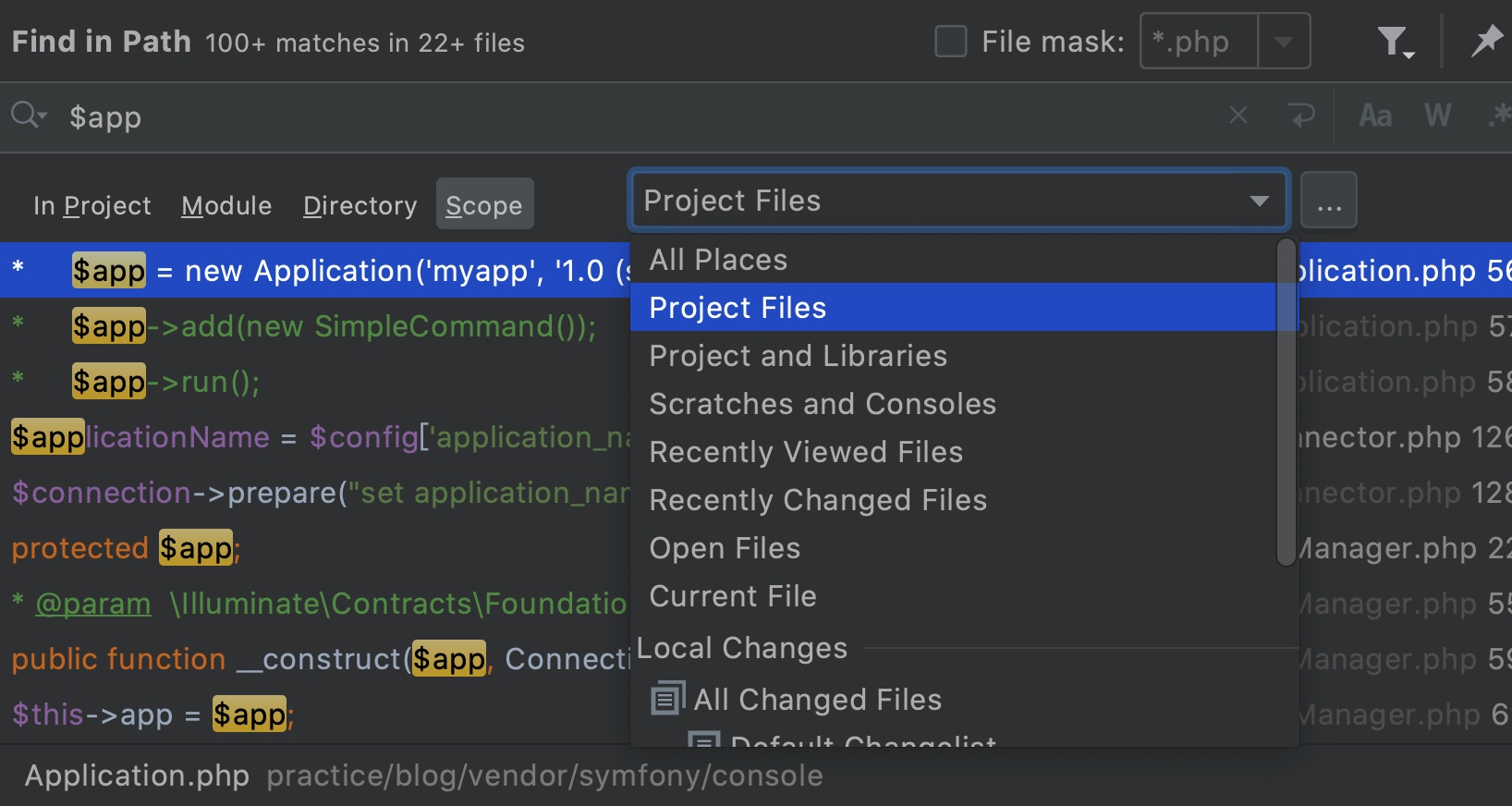Image resolution: width=1512 pixels, height=806 pixels.
Task: Click the scope list scrollbar
Action: click(x=1286, y=401)
